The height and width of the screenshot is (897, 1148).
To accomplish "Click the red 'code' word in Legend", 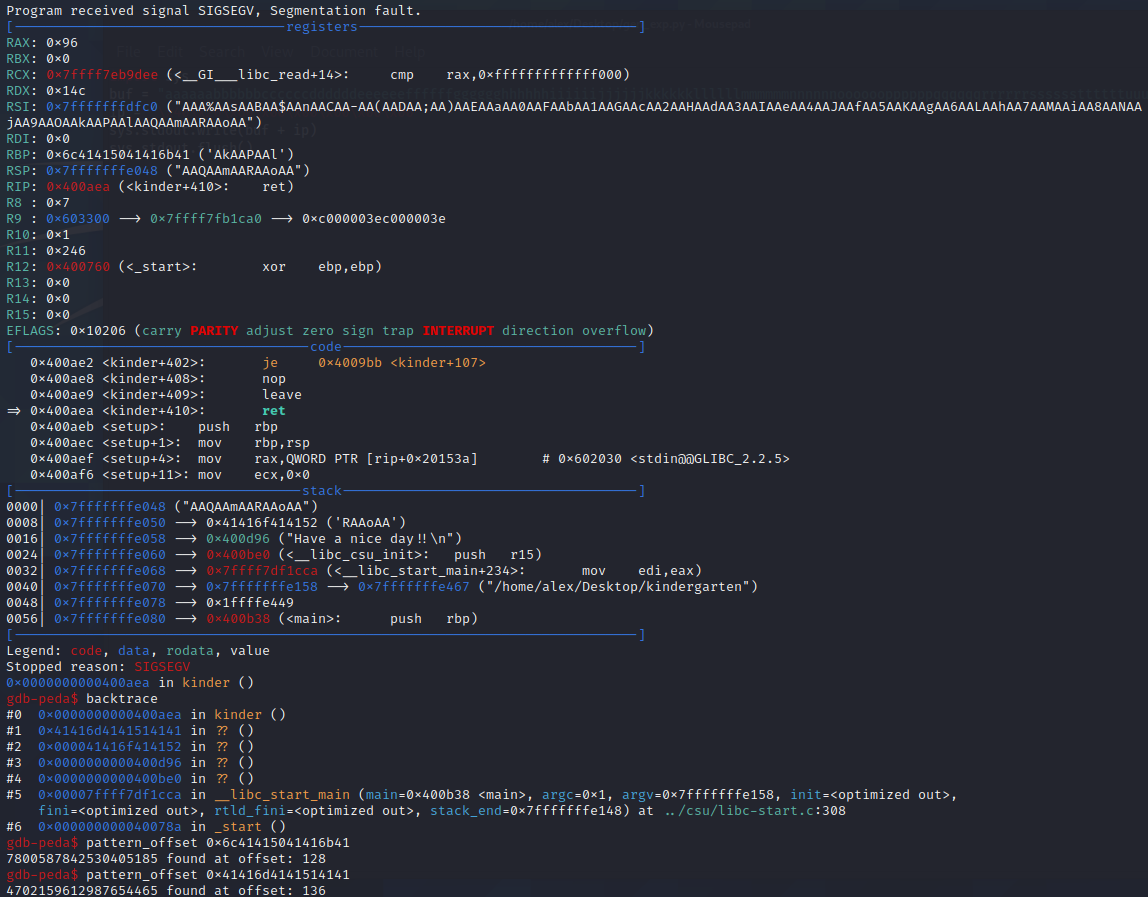I will point(86,651).
